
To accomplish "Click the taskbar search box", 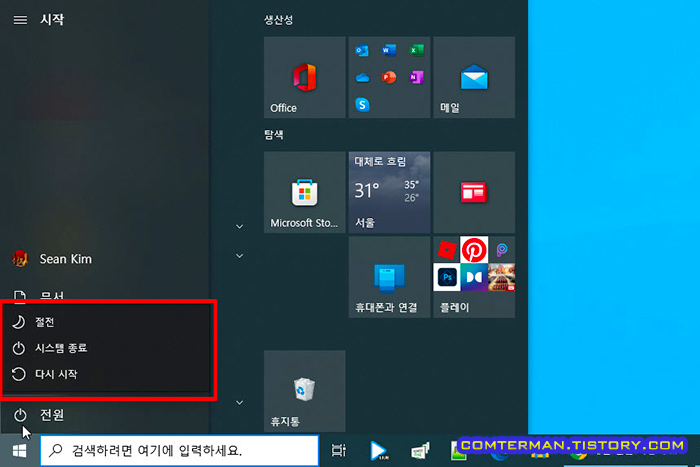I will (179, 450).
